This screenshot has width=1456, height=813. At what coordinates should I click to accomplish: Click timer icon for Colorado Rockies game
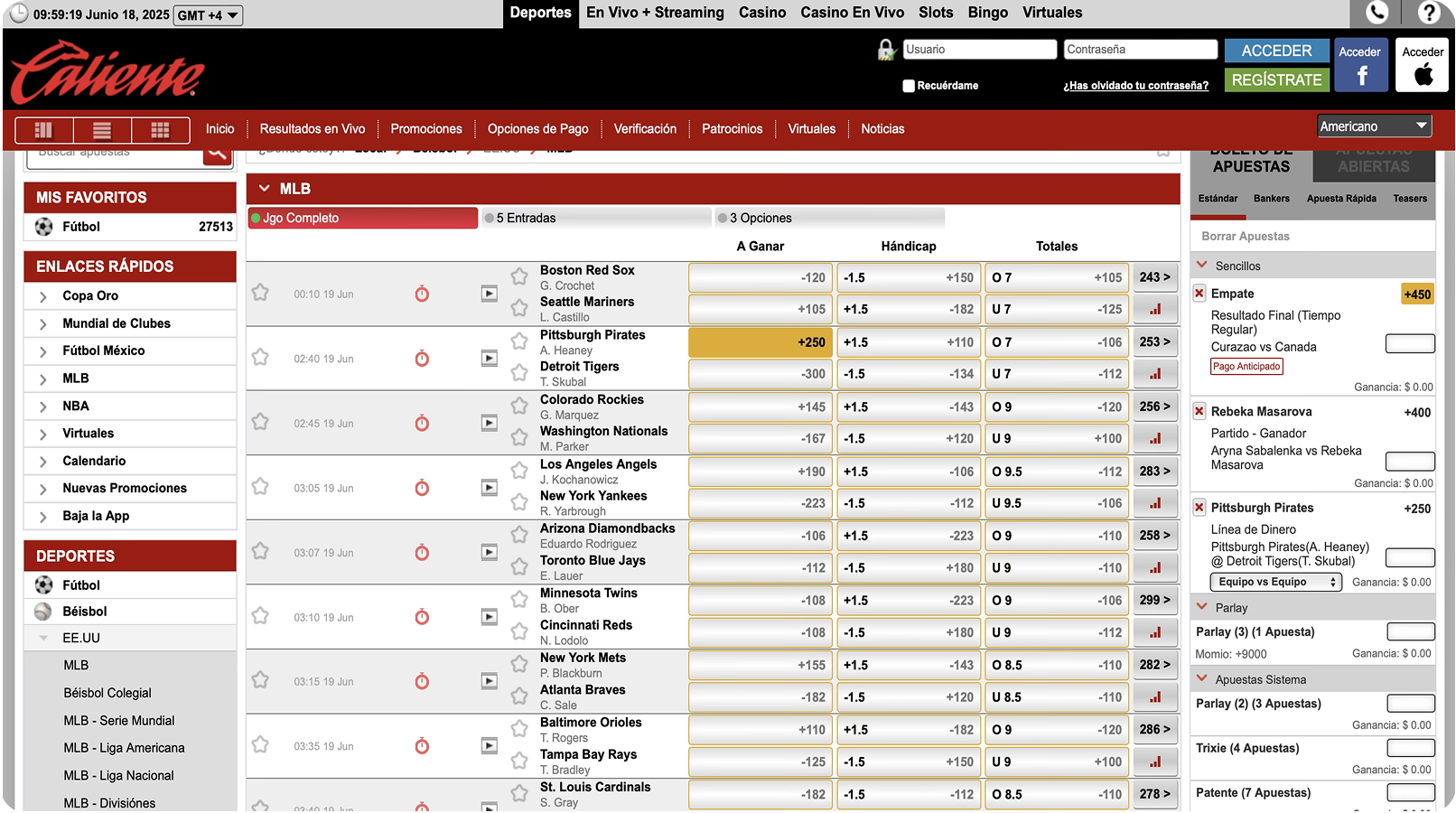(422, 423)
